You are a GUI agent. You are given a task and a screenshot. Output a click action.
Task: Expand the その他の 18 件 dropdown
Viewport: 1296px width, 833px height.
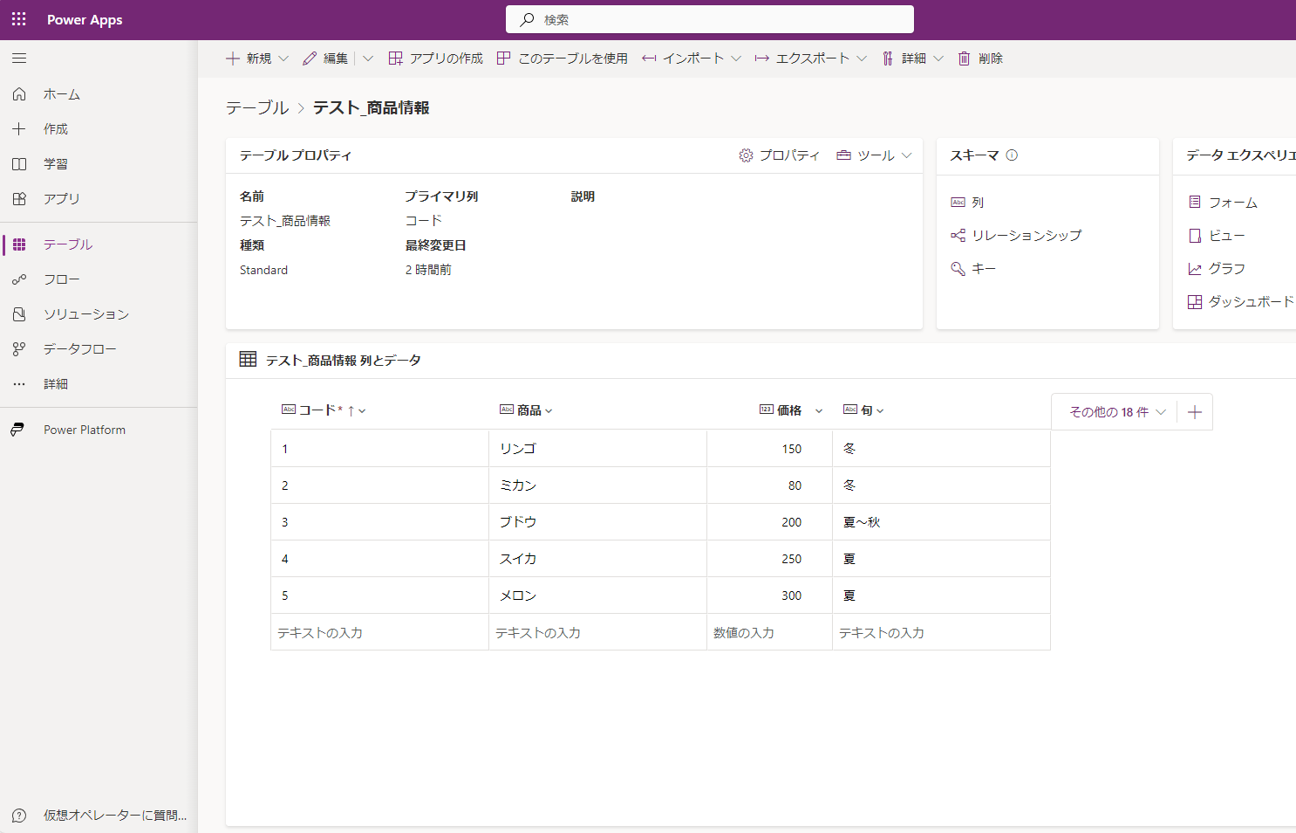point(1110,410)
